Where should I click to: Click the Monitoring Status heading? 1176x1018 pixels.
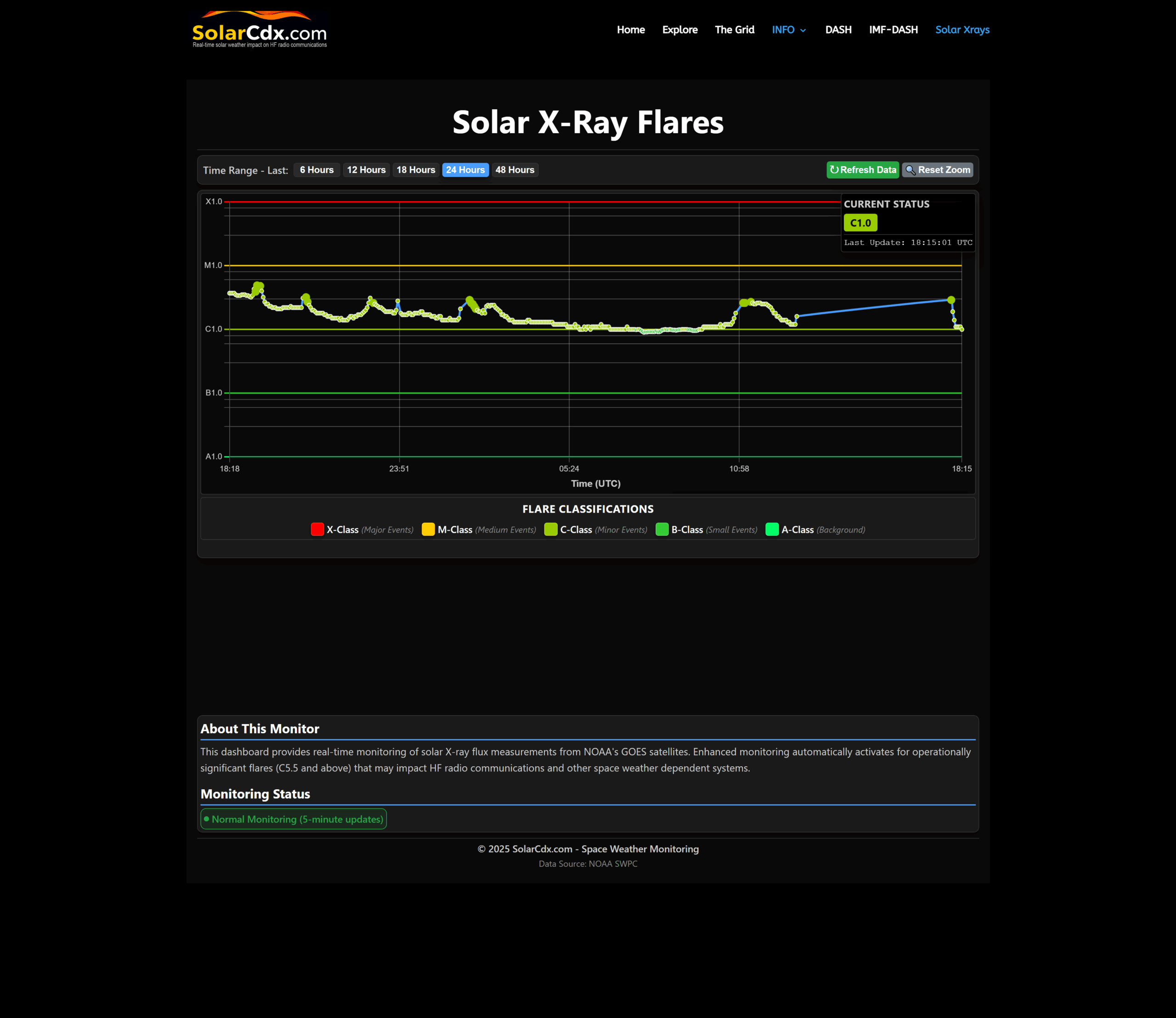[255, 794]
